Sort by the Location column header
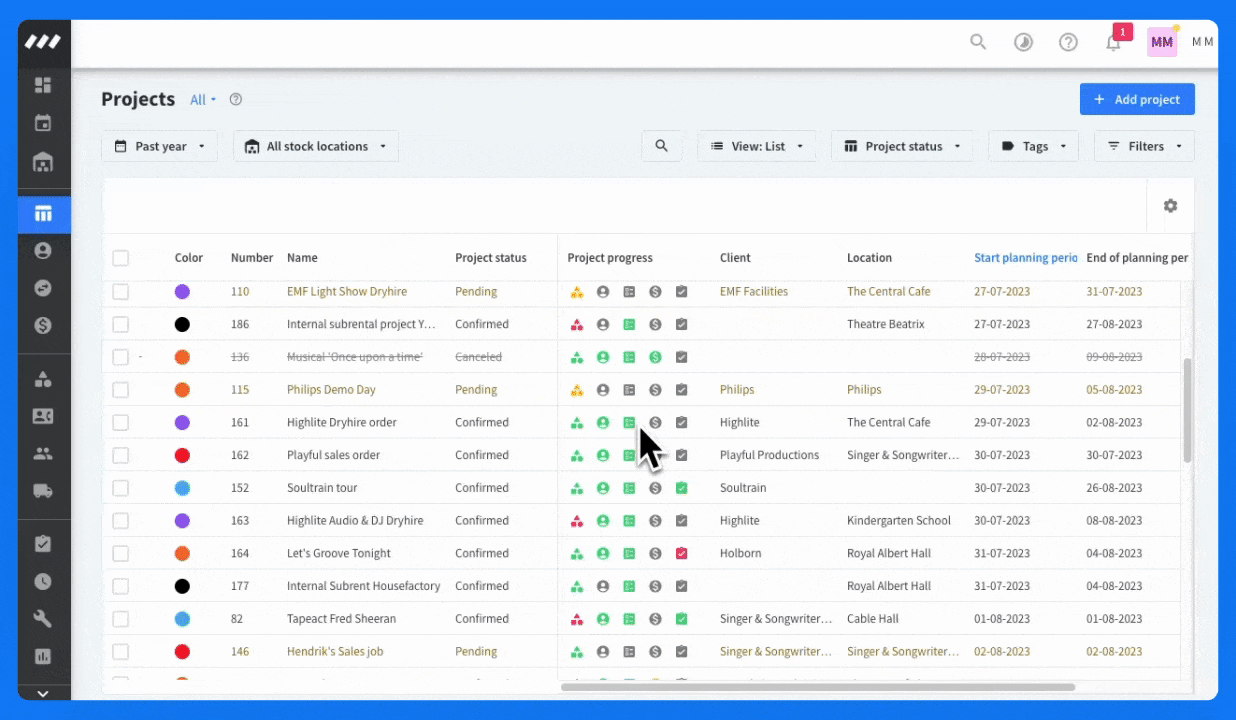The width and height of the screenshot is (1236, 720). (x=869, y=258)
